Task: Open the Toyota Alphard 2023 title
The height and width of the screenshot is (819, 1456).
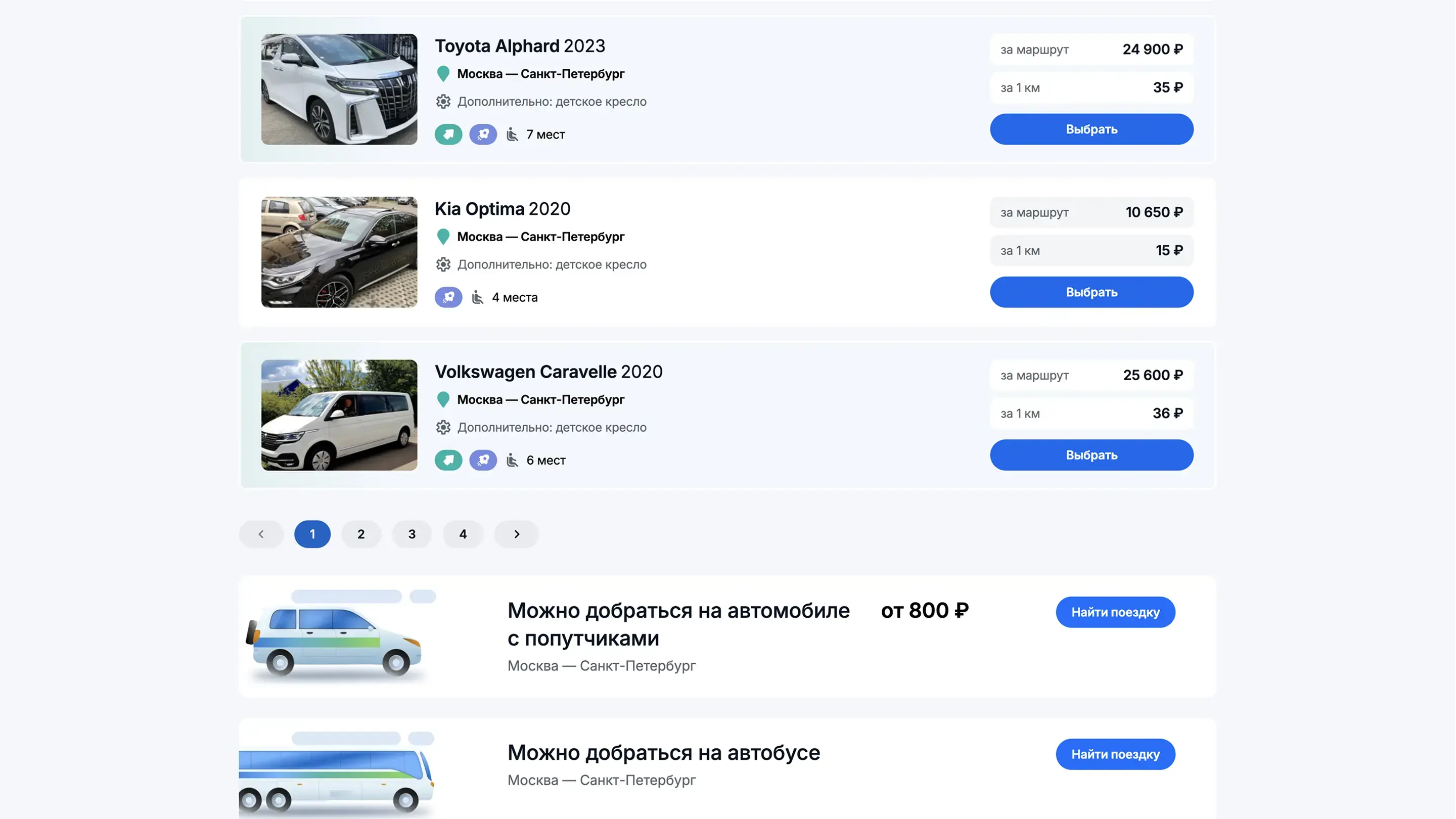Action: pos(519,46)
